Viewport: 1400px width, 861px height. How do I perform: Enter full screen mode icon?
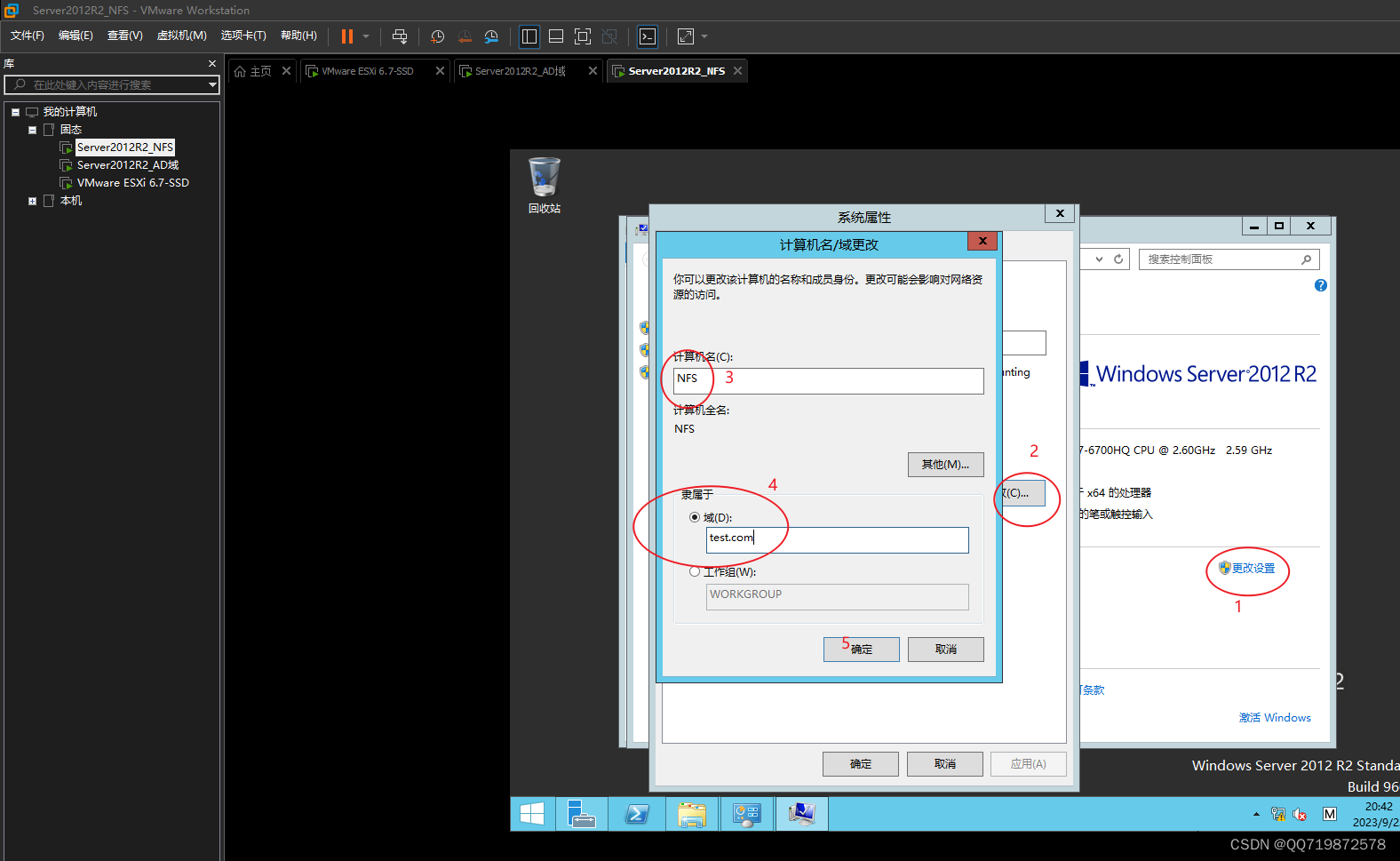click(583, 36)
